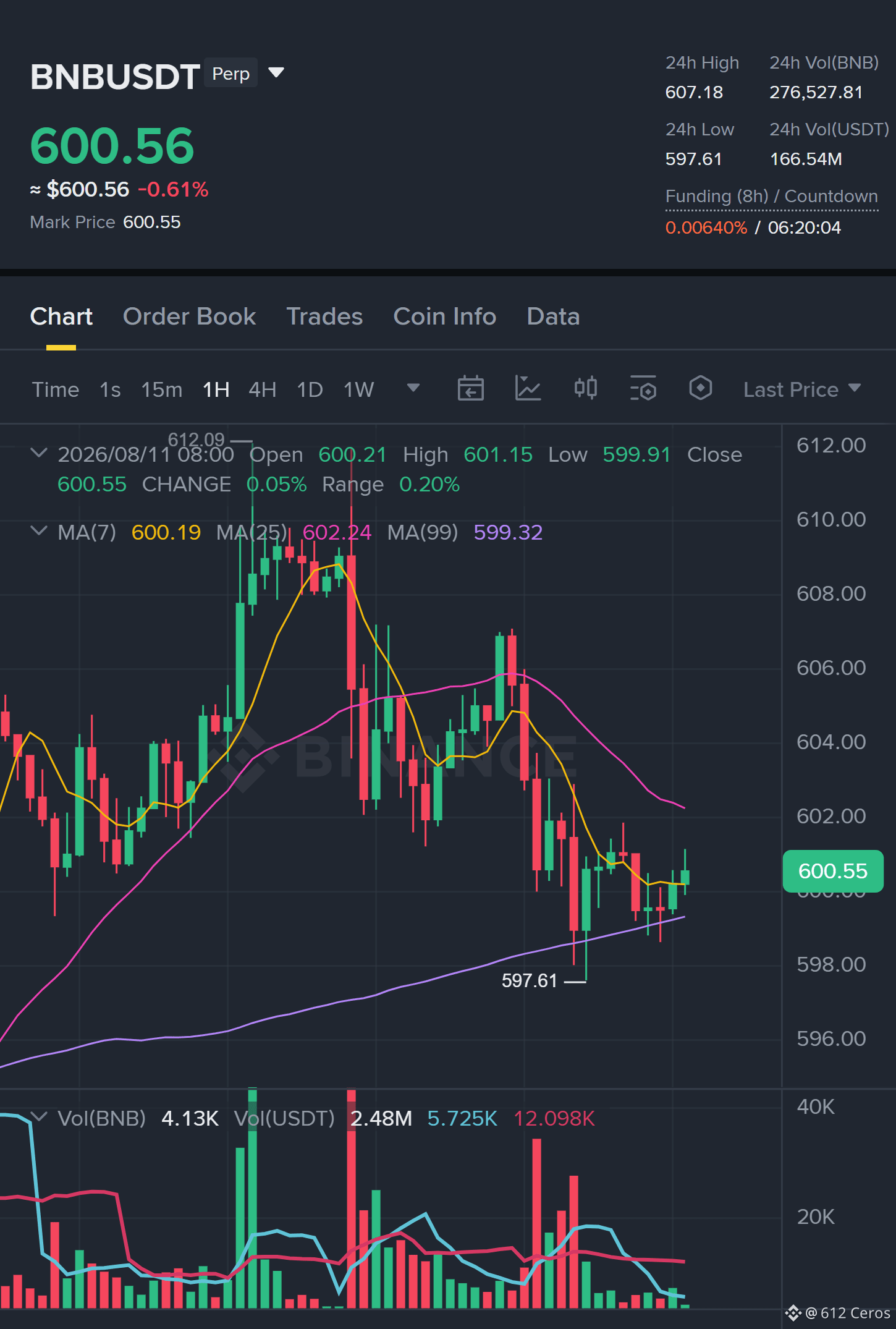Screen dimensions: 896x1329
Task: Click the MA(25) 602.24 value
Action: pyautogui.click(x=337, y=532)
